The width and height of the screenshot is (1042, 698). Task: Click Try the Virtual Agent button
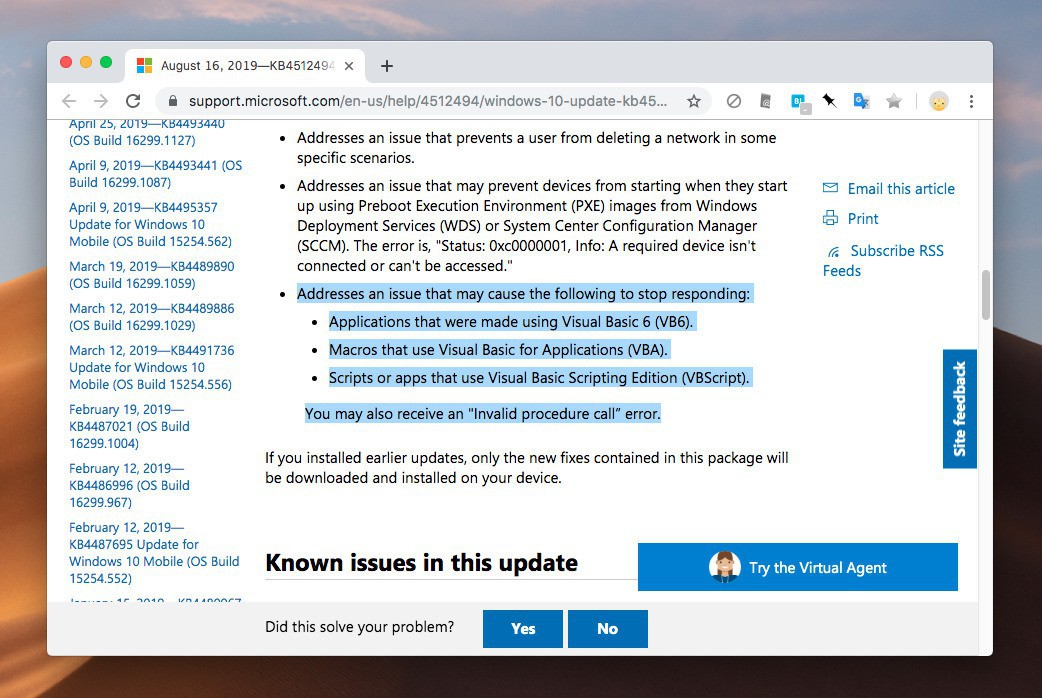[797, 567]
